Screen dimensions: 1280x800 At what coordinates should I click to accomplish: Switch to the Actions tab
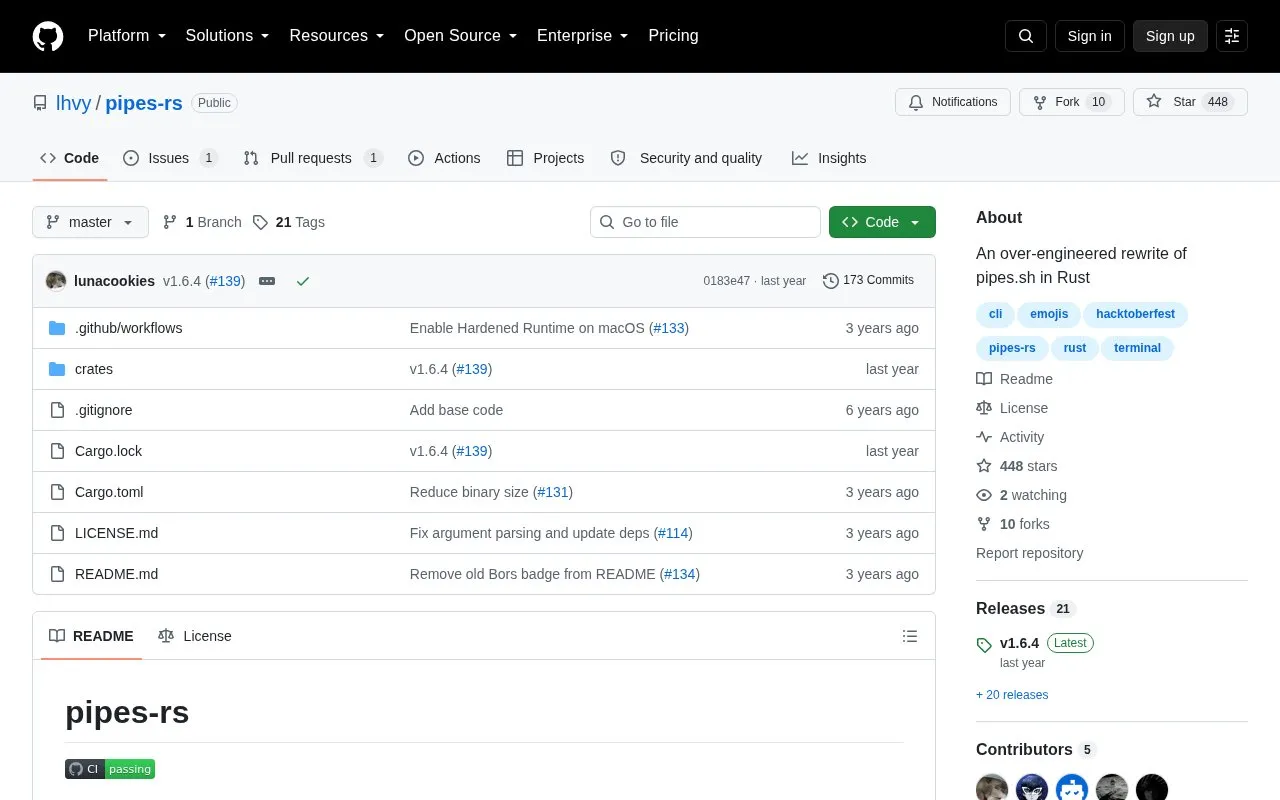(444, 158)
